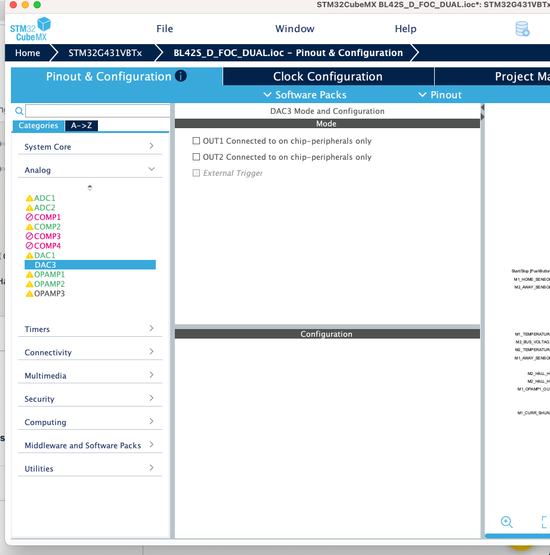Click the info icon beside Pinout & Configuration
This screenshot has height=555, width=550.
[x=181, y=76]
